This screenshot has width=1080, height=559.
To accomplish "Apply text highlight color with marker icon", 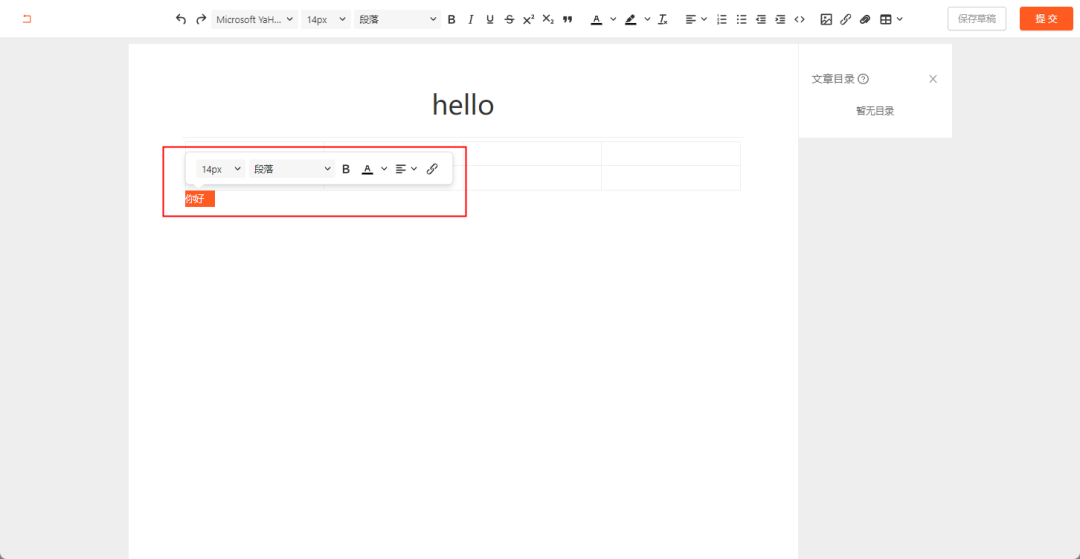I will [x=630, y=19].
